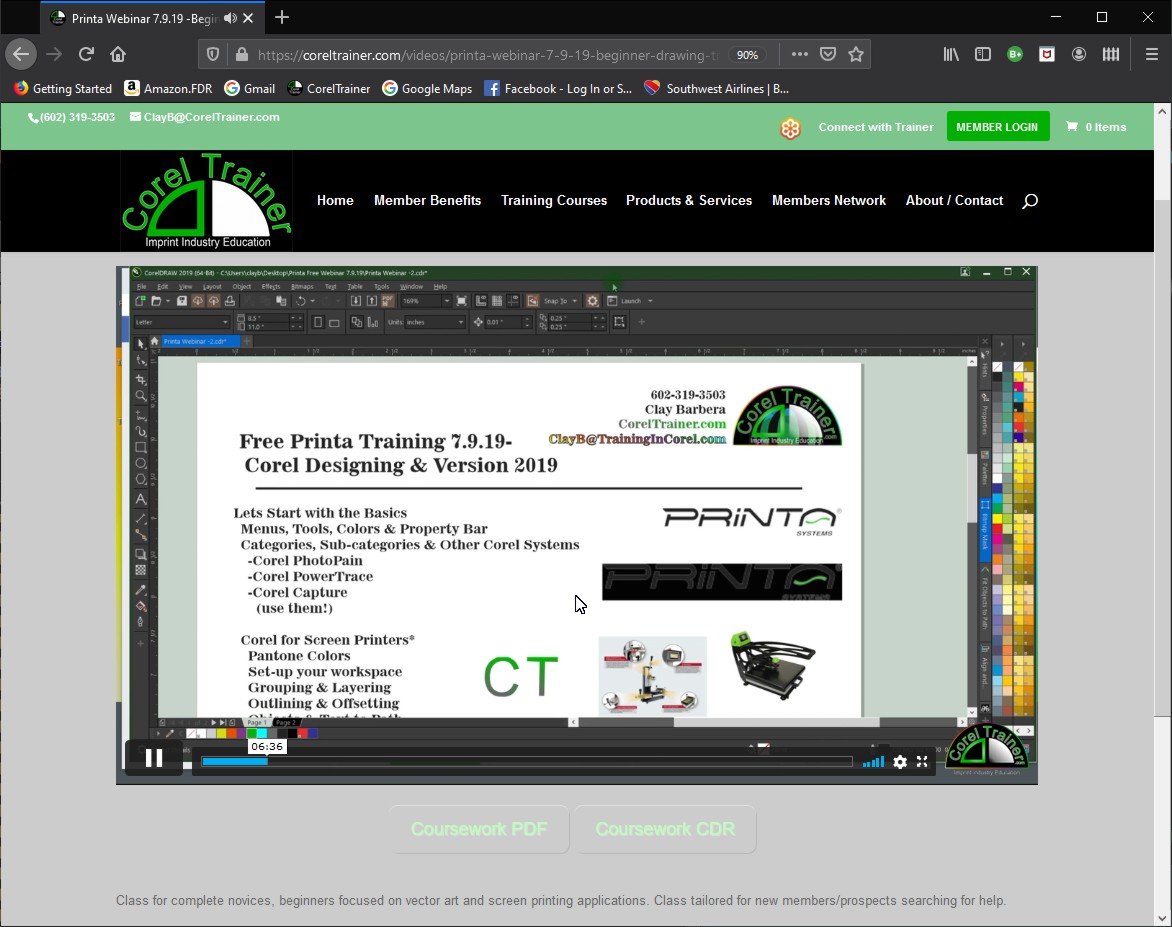
Task: Open the Amazon.FDR bookmark
Action: pos(168,88)
